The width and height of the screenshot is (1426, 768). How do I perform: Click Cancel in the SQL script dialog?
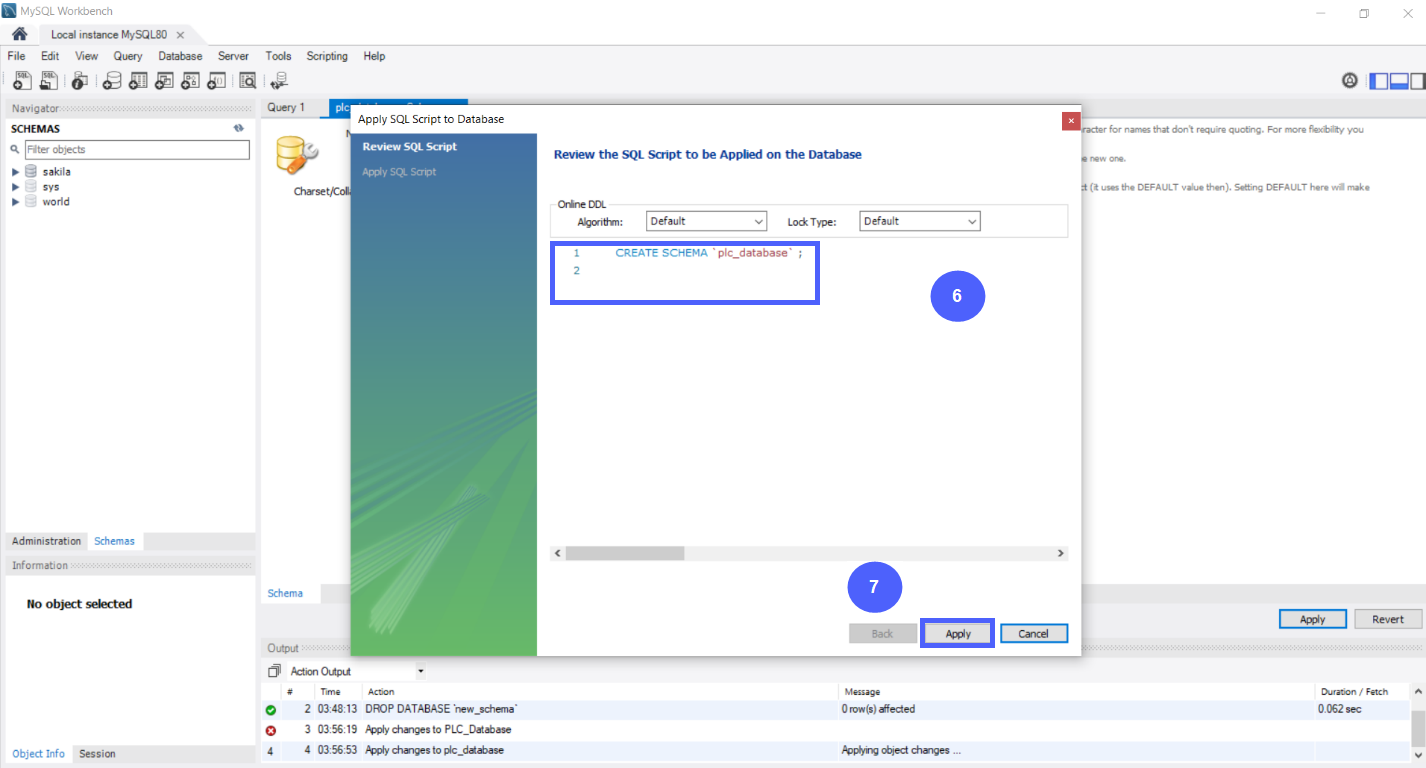coord(1033,634)
